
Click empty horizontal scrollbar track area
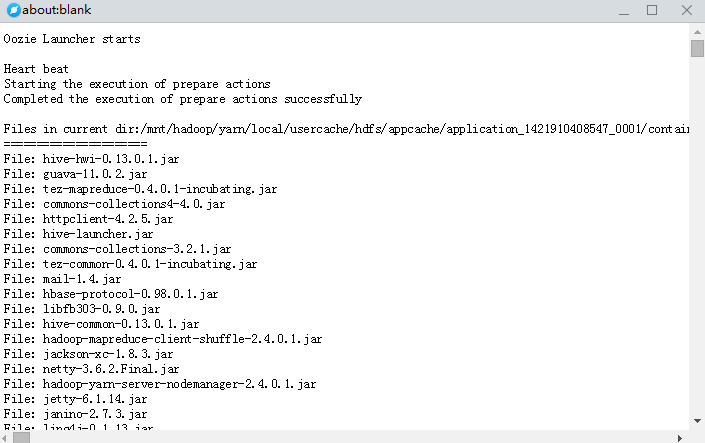pyautogui.click(x=352, y=438)
